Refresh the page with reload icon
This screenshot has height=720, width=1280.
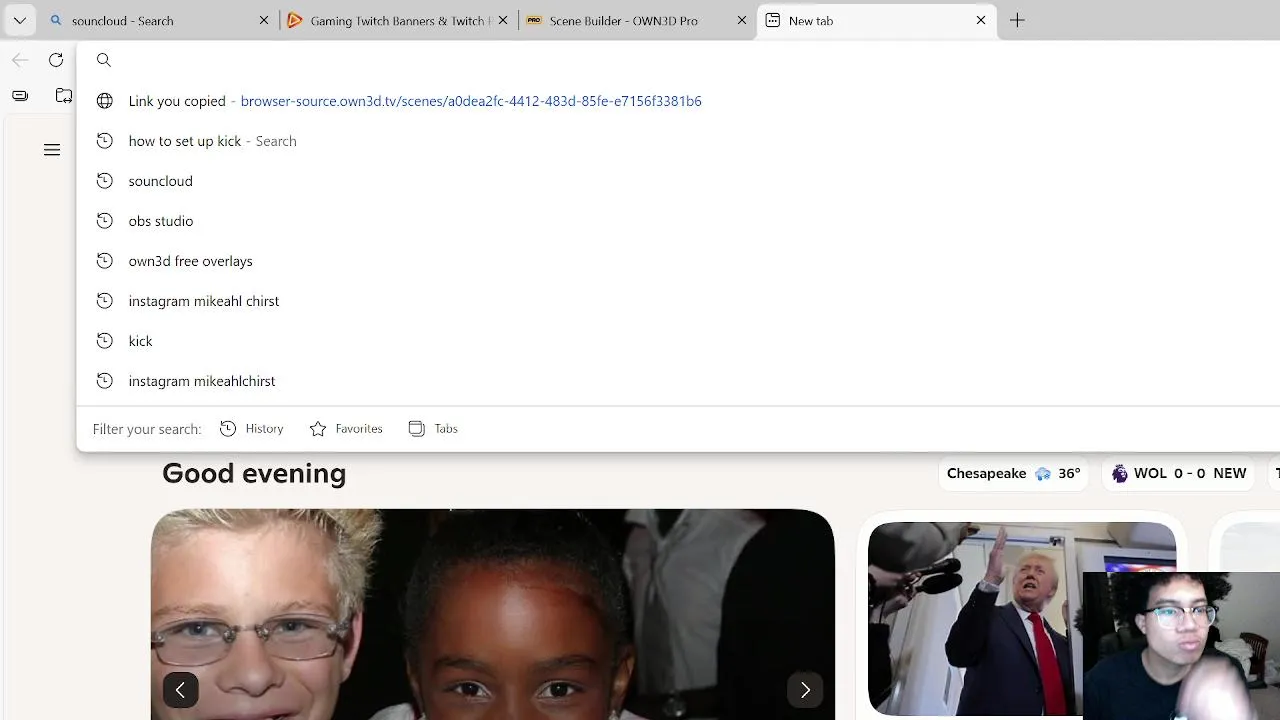tap(56, 60)
